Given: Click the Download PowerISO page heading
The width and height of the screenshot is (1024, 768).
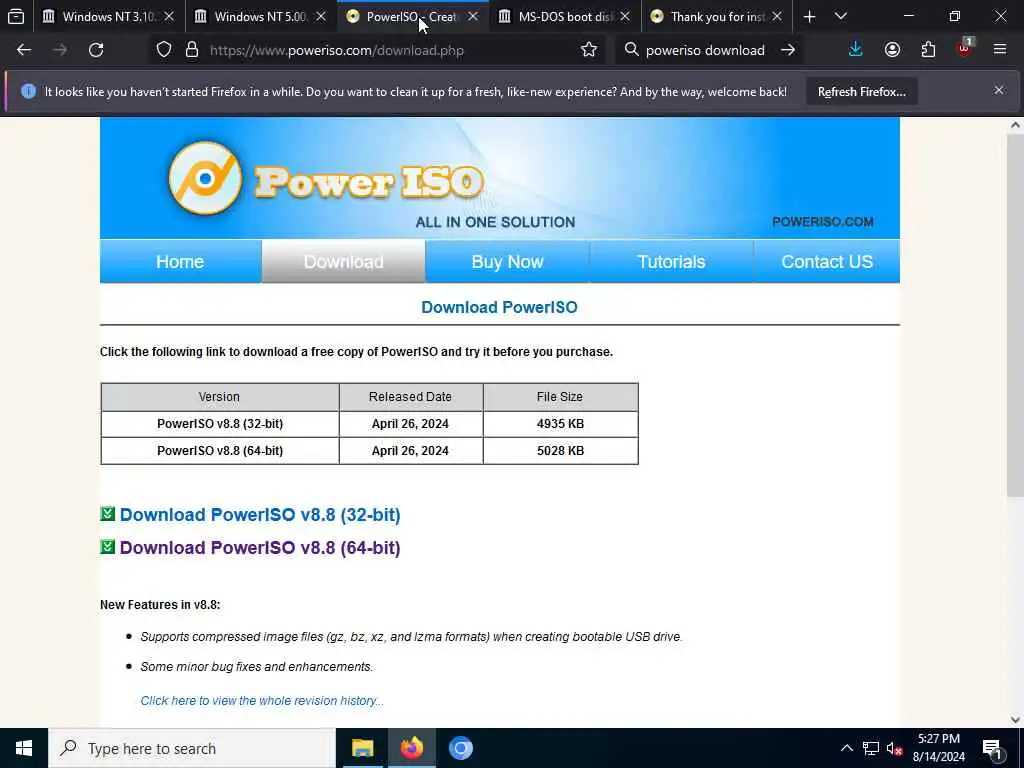Looking at the screenshot, I should tap(500, 307).
